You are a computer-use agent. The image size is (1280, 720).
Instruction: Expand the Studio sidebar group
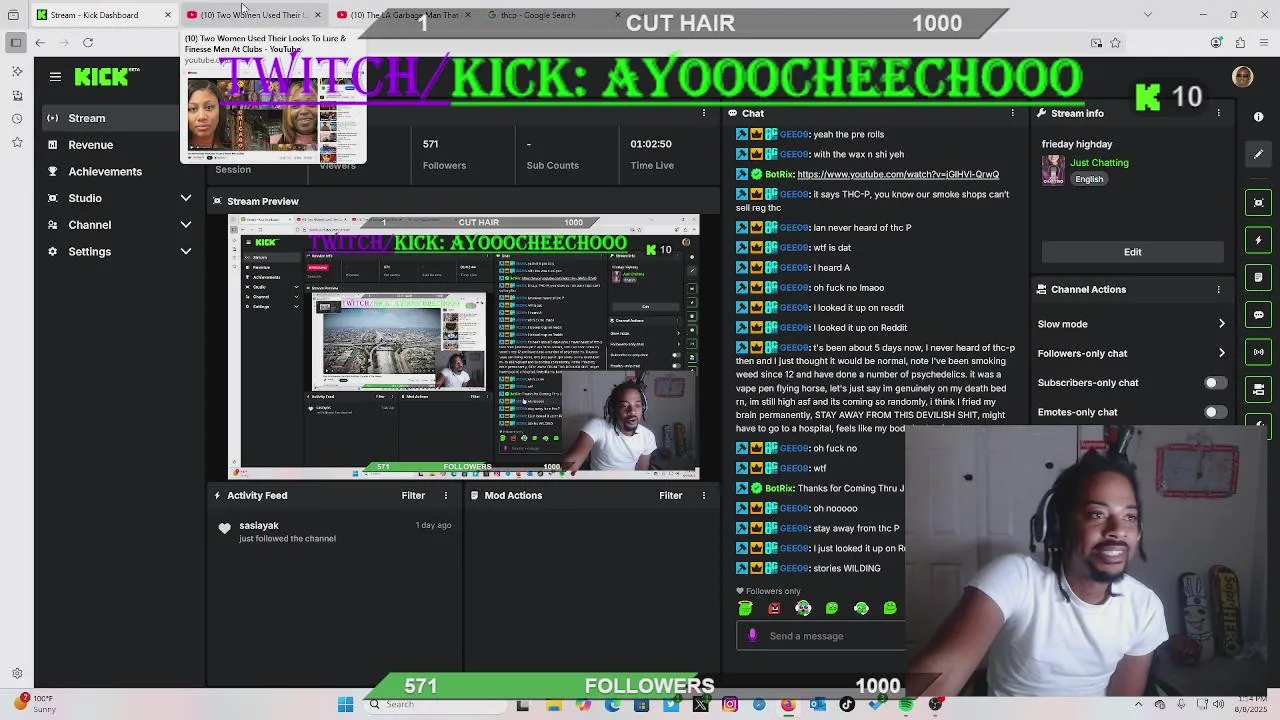click(x=119, y=198)
